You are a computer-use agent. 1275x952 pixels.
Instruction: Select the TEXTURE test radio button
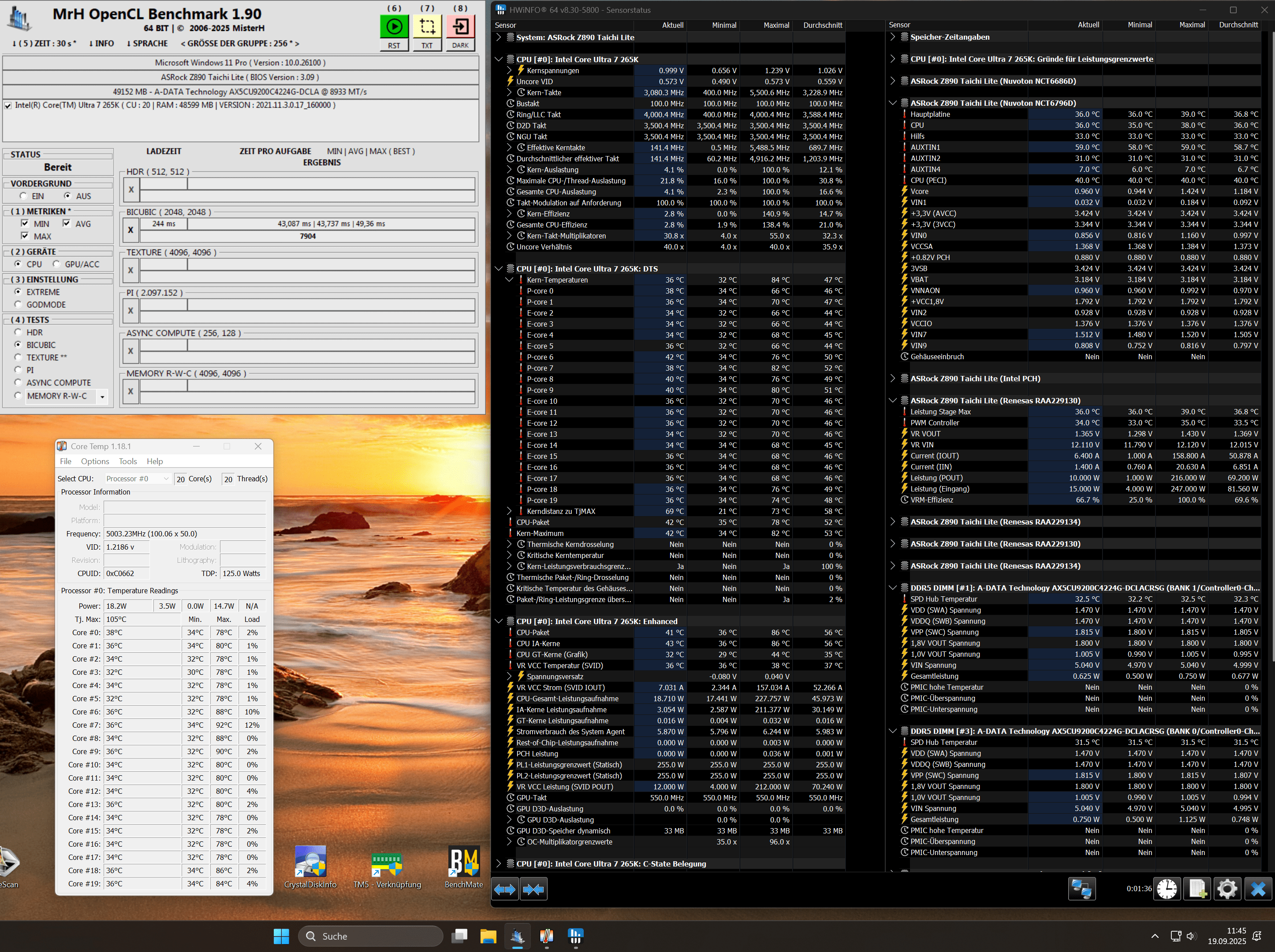click(x=18, y=357)
